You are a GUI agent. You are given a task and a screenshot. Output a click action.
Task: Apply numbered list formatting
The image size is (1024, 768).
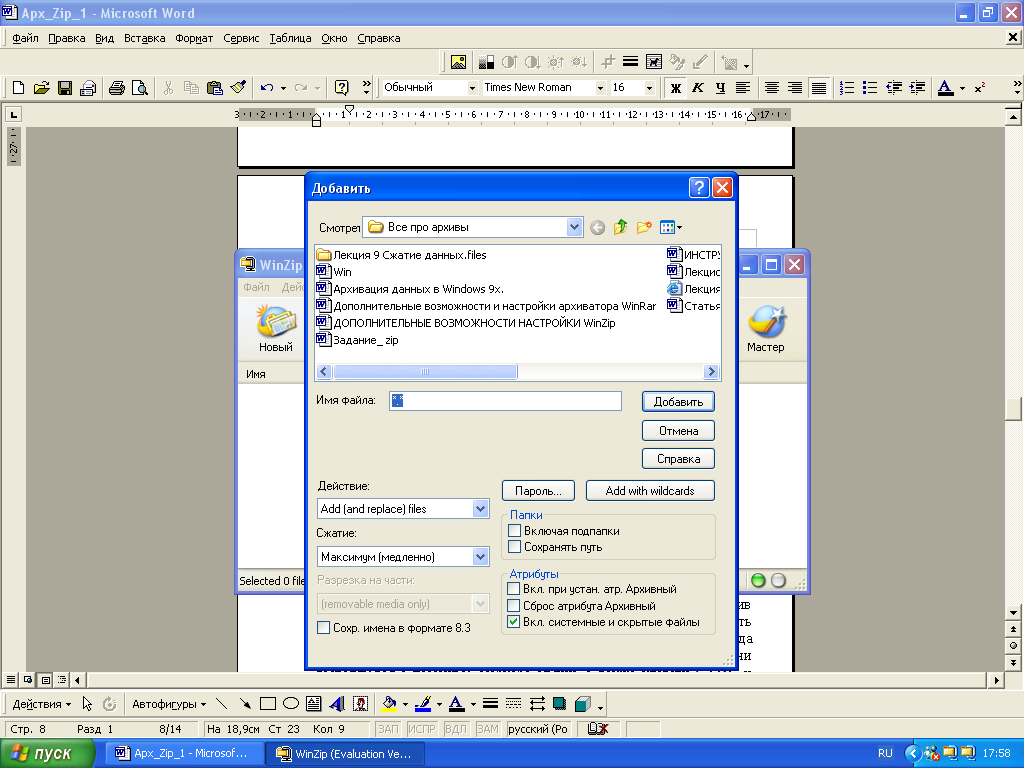(x=847, y=88)
